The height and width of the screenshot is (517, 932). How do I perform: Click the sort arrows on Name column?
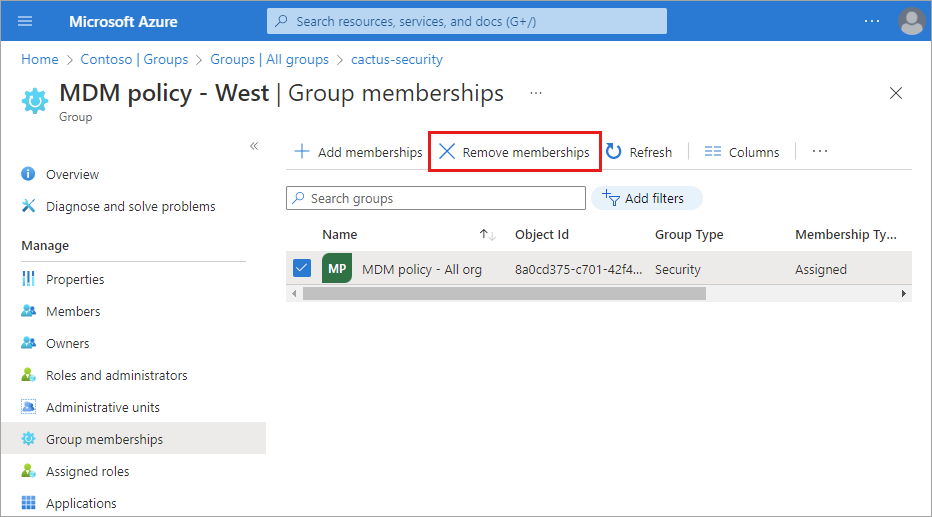coord(487,235)
